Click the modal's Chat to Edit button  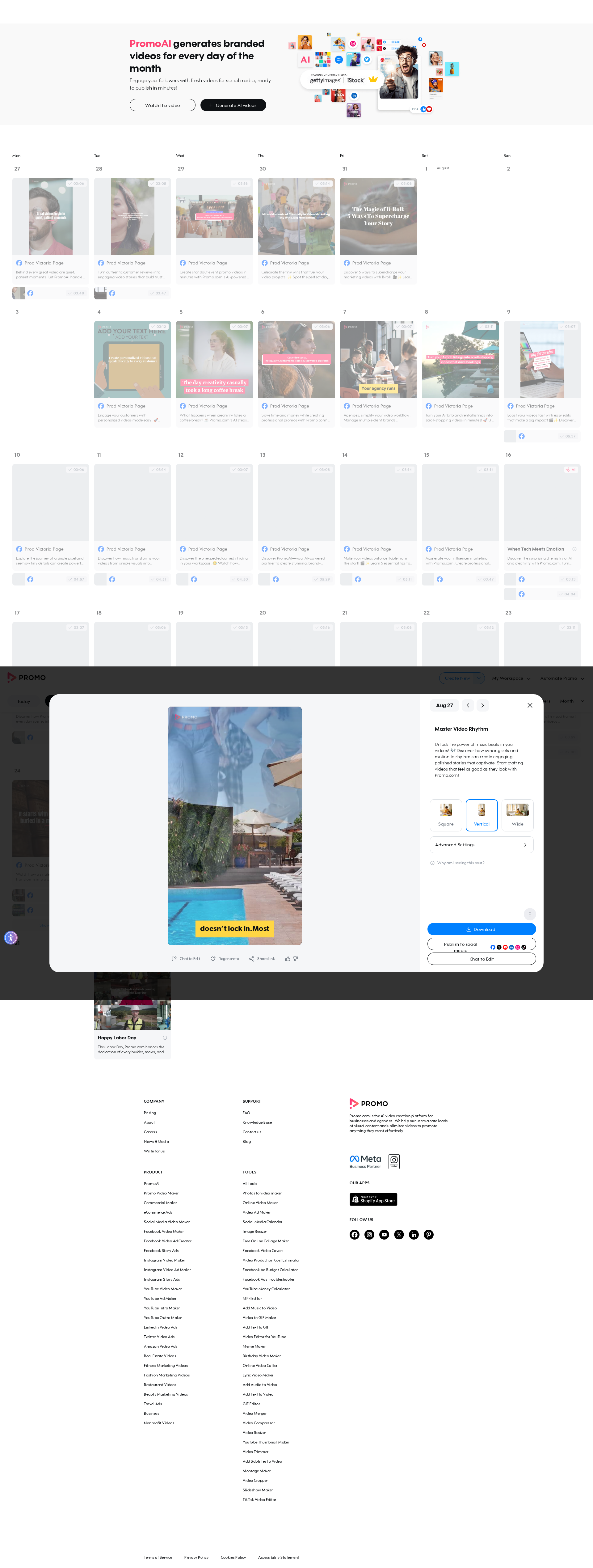pyautogui.click(x=482, y=959)
